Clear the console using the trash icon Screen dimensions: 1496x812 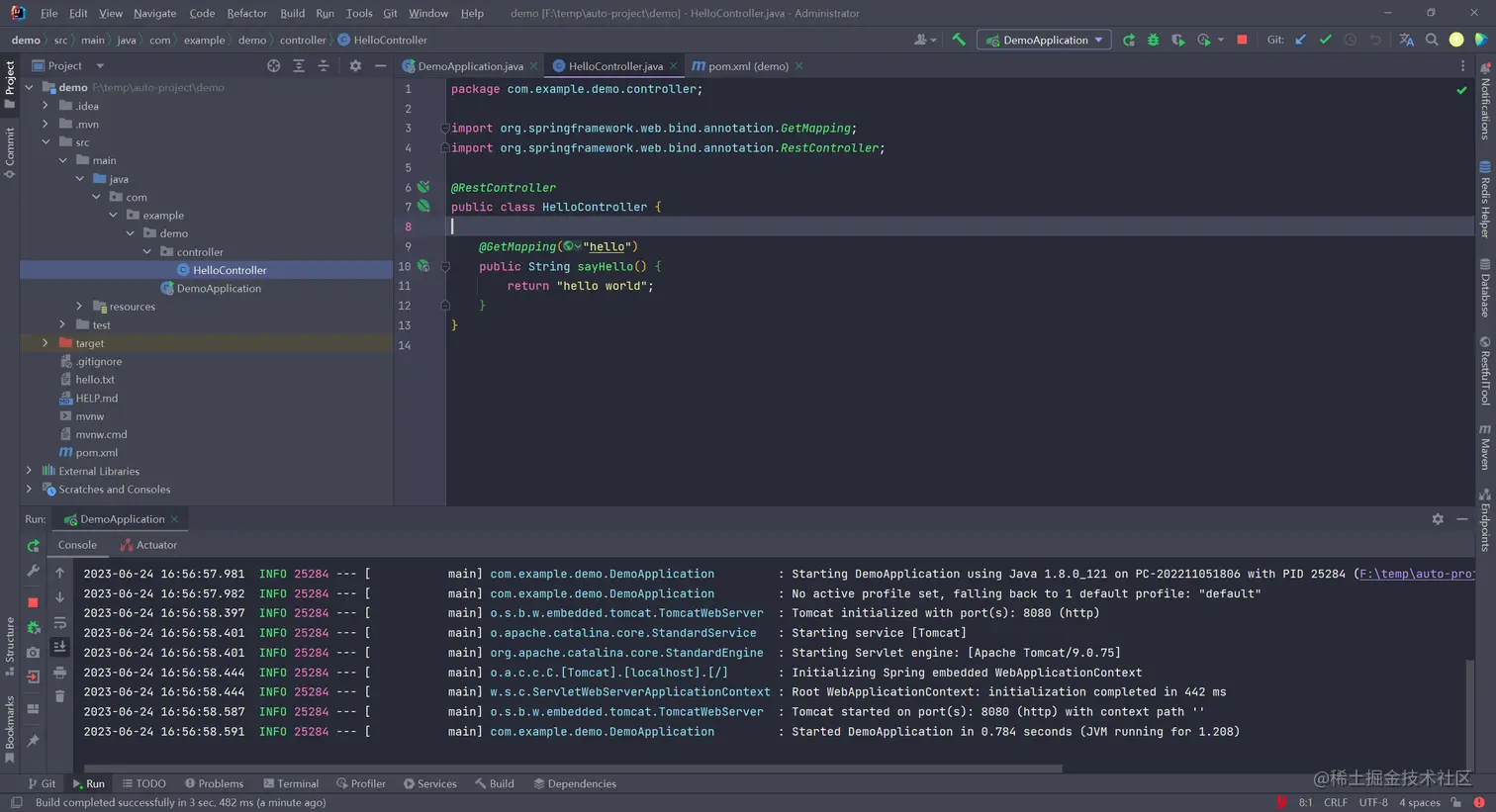pyautogui.click(x=59, y=694)
